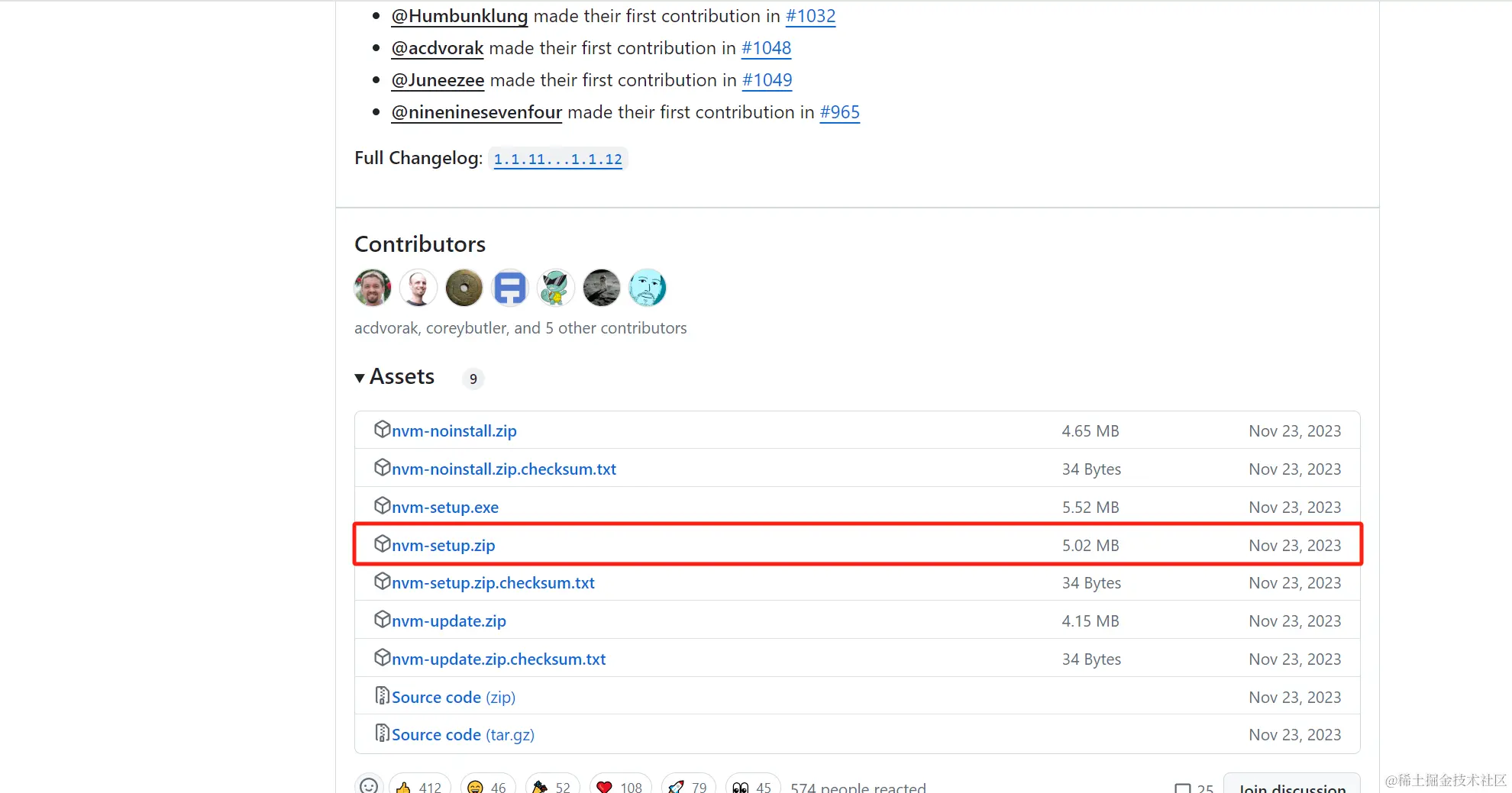Open pull request #965
1512x793 pixels.
[x=839, y=112]
